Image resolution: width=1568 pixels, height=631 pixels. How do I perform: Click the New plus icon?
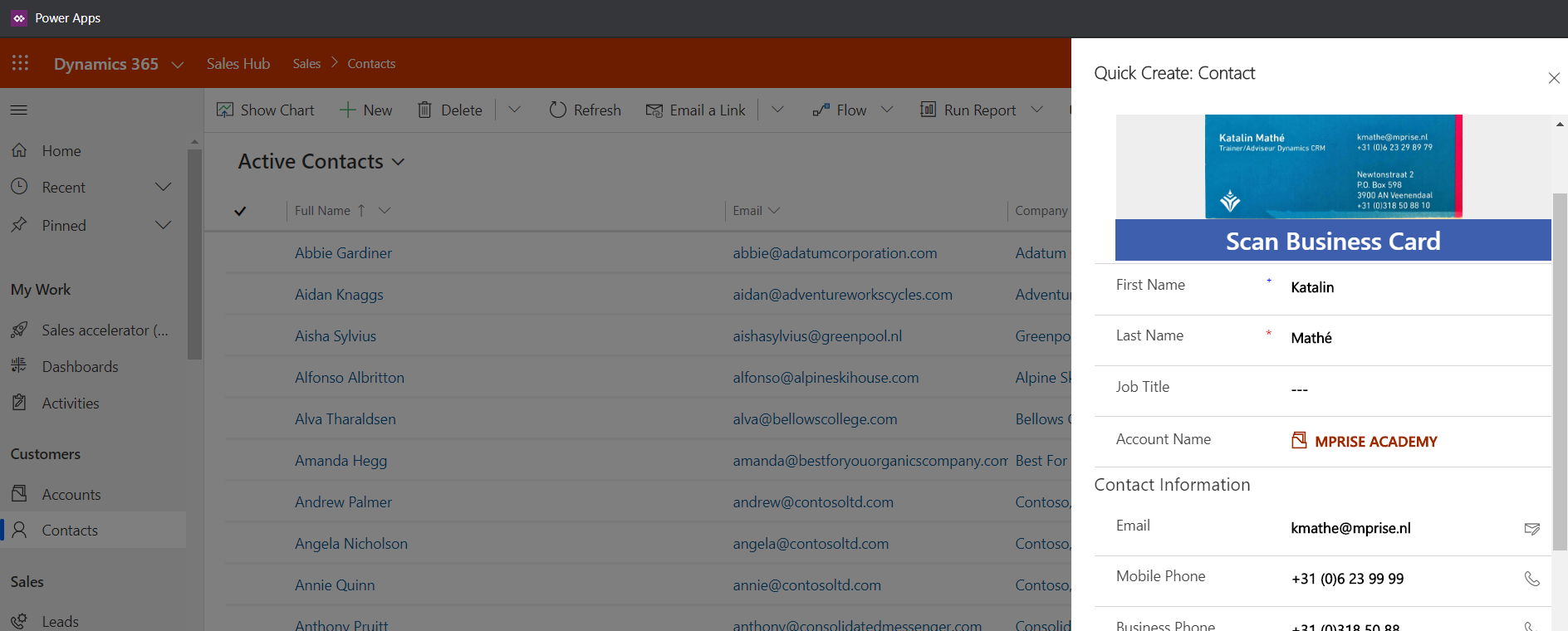[347, 110]
